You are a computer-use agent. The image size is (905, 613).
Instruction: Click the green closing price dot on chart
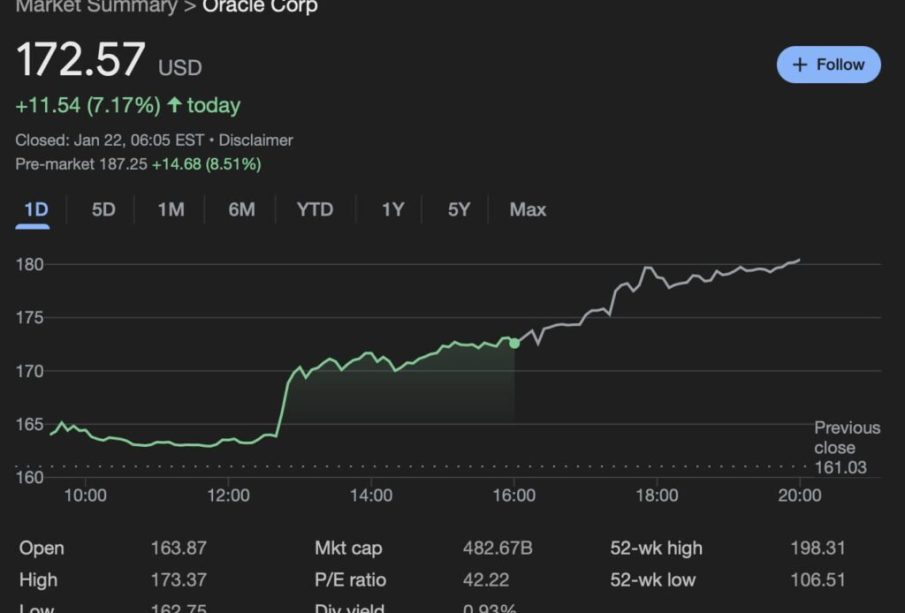514,343
